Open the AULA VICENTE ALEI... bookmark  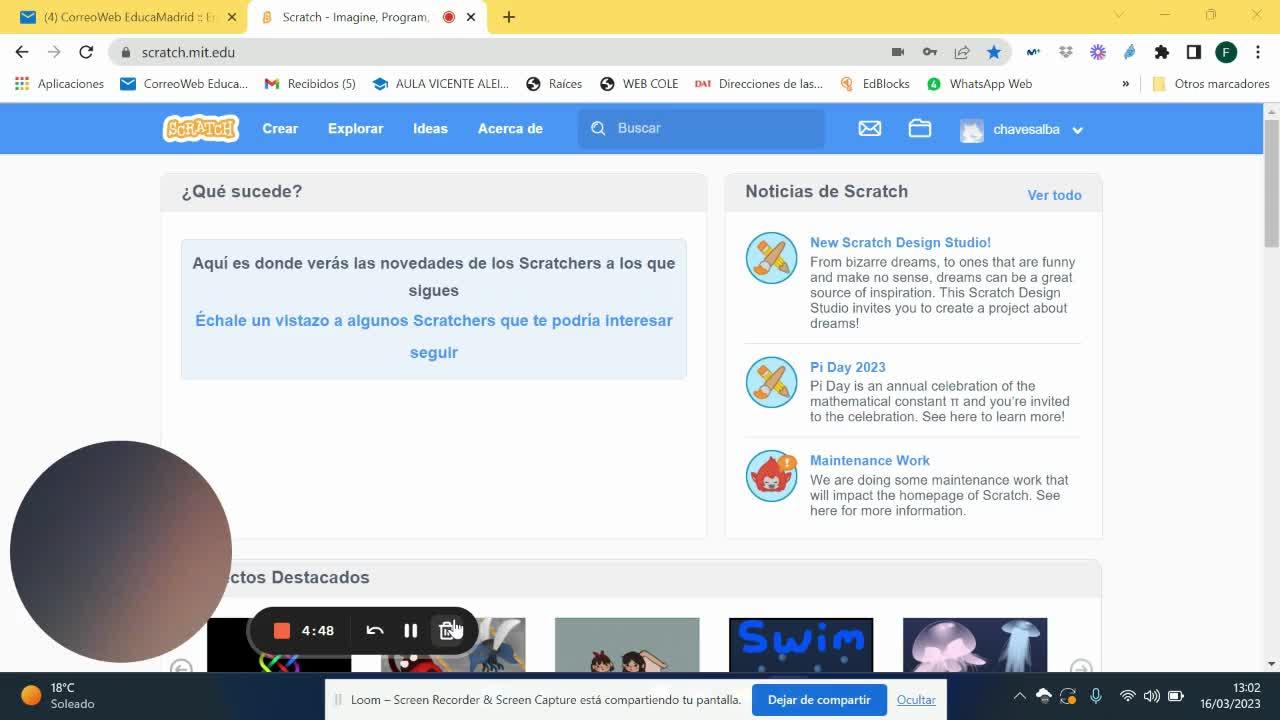pyautogui.click(x=441, y=84)
